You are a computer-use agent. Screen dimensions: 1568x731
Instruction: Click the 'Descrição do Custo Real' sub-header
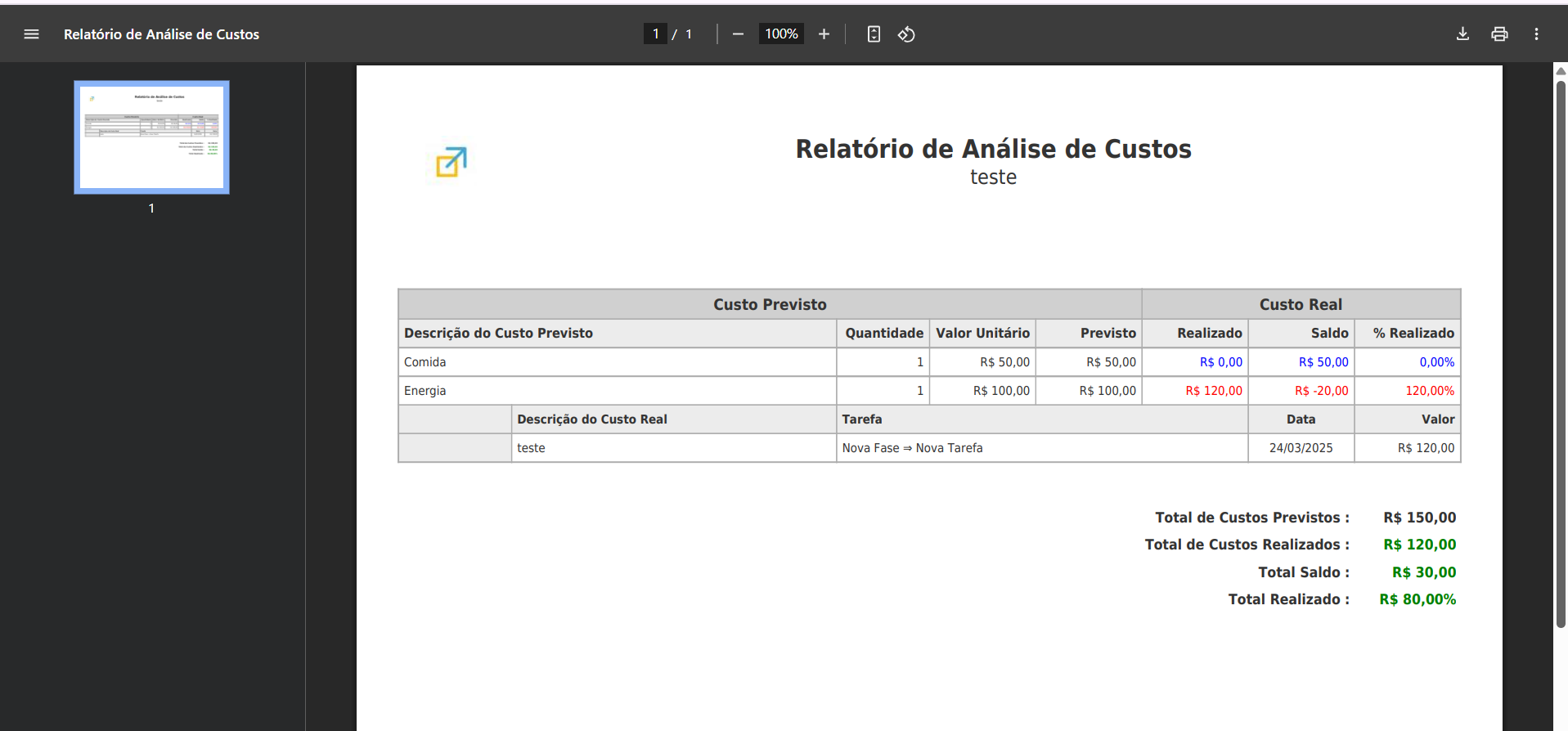[674, 419]
